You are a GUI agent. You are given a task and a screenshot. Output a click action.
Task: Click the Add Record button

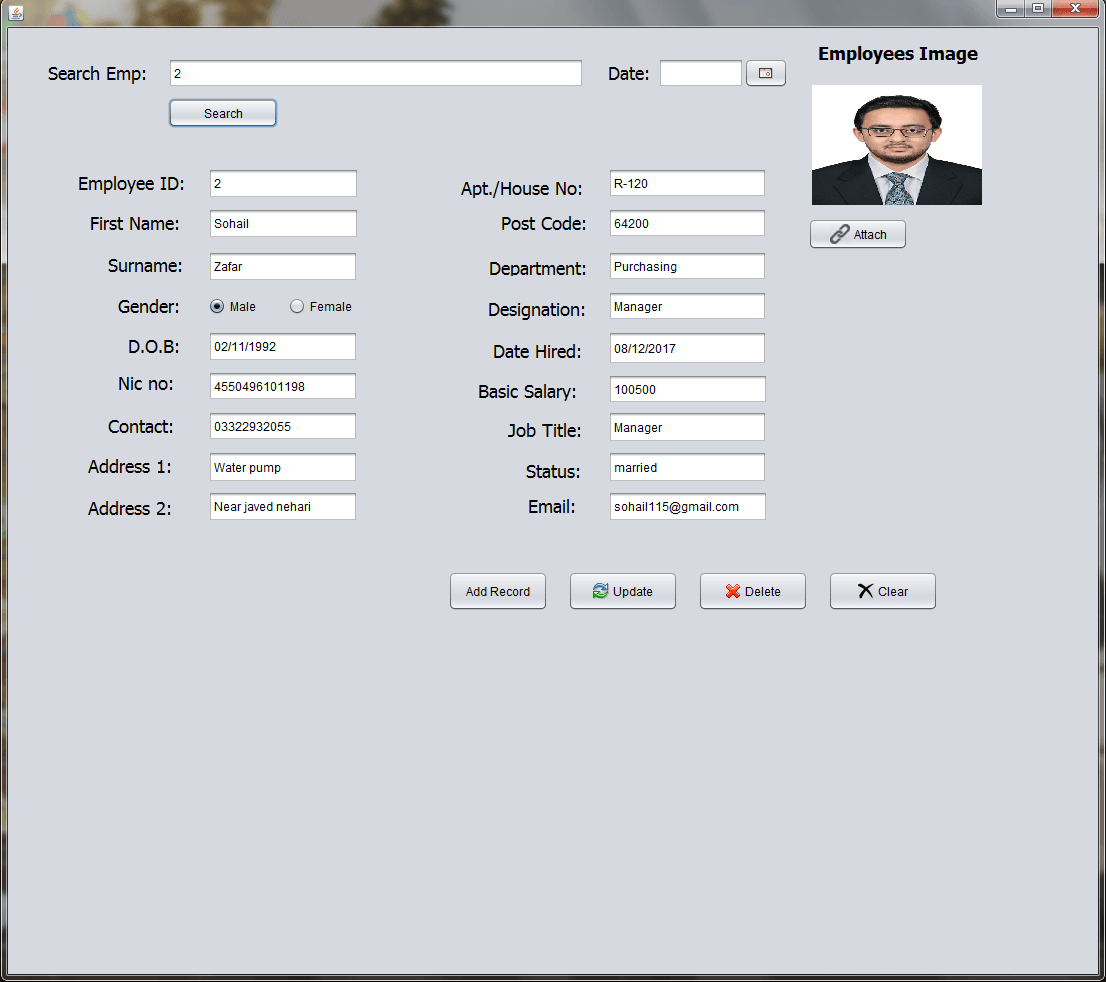[497, 591]
